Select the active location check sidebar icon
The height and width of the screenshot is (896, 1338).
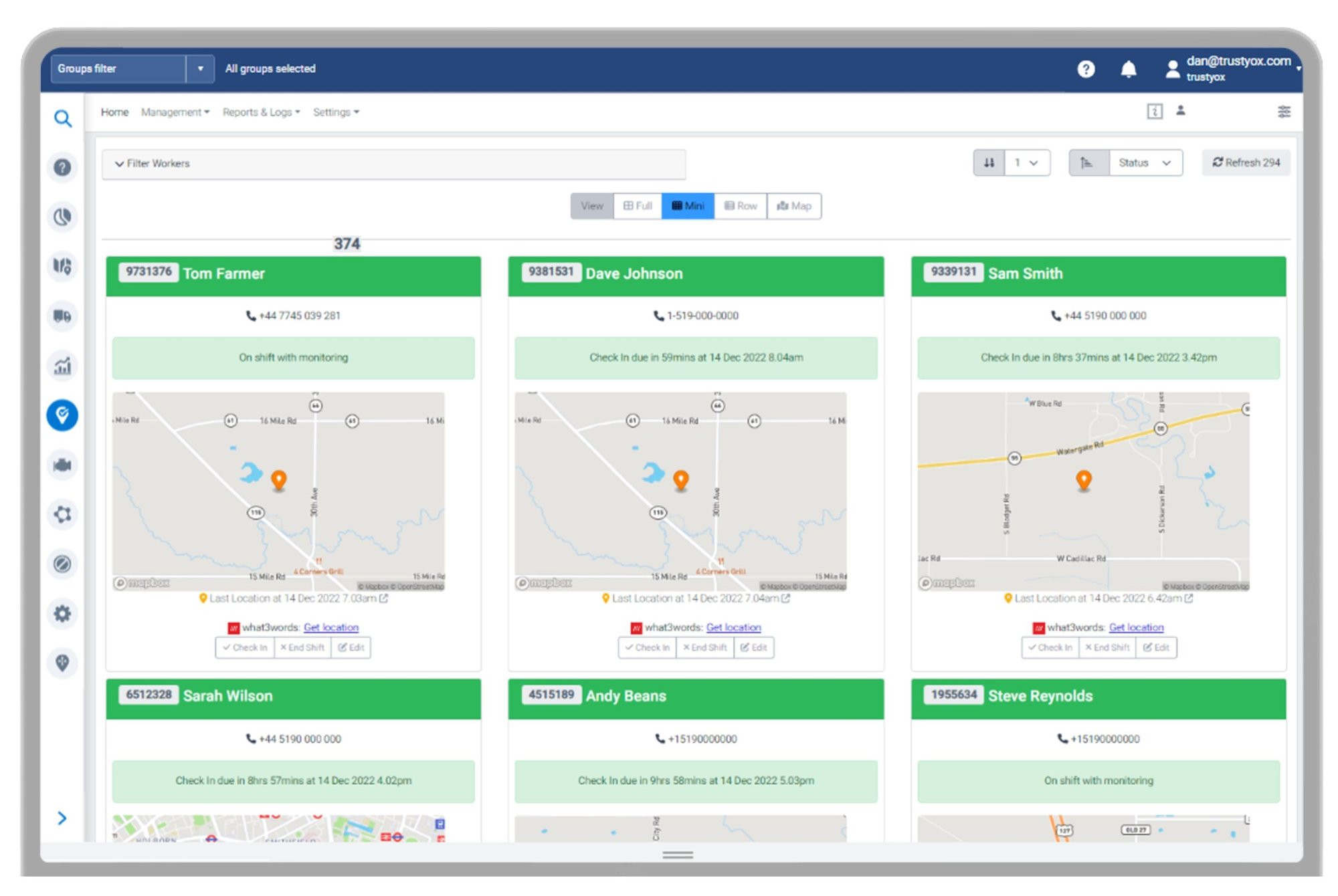coord(62,415)
